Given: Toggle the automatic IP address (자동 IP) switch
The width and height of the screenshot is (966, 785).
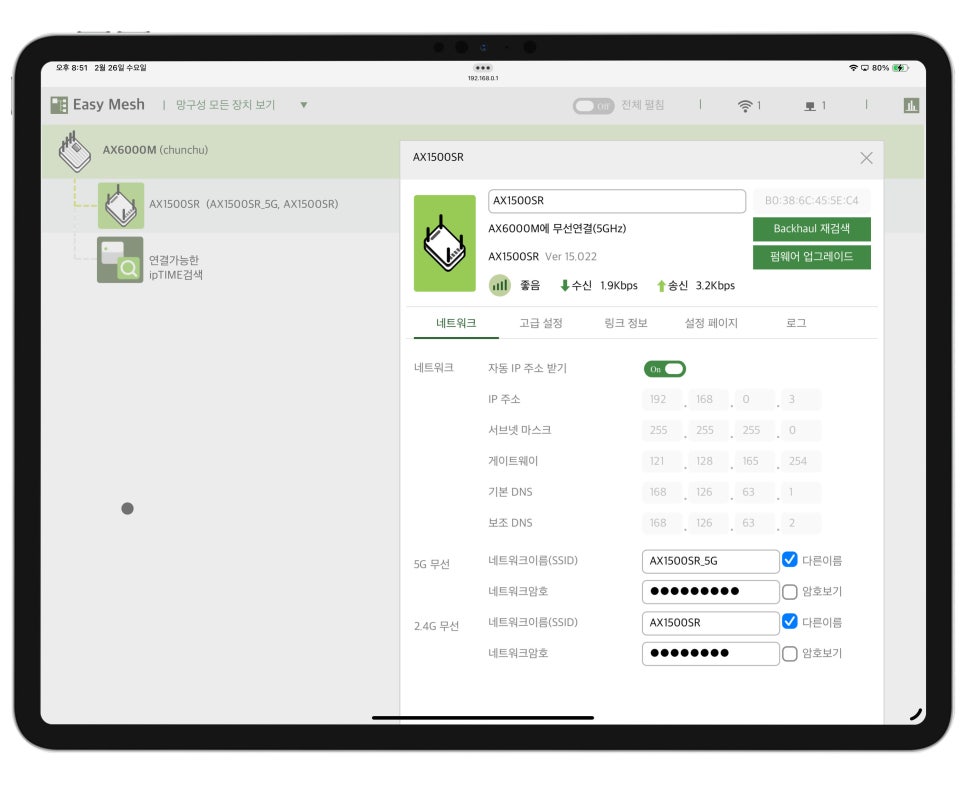Looking at the screenshot, I should click(x=665, y=369).
